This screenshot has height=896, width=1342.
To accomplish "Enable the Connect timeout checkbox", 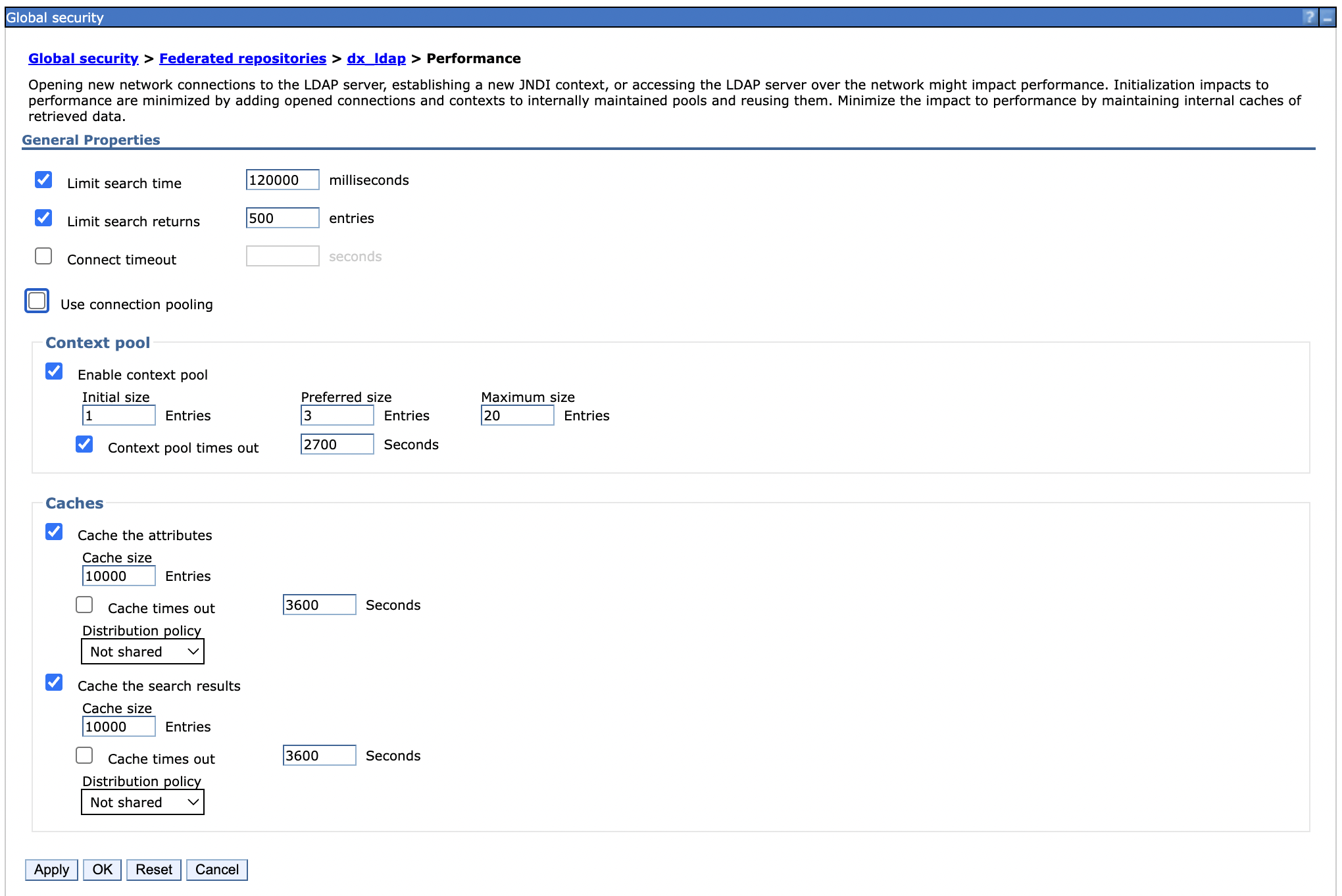I will pos(43,256).
